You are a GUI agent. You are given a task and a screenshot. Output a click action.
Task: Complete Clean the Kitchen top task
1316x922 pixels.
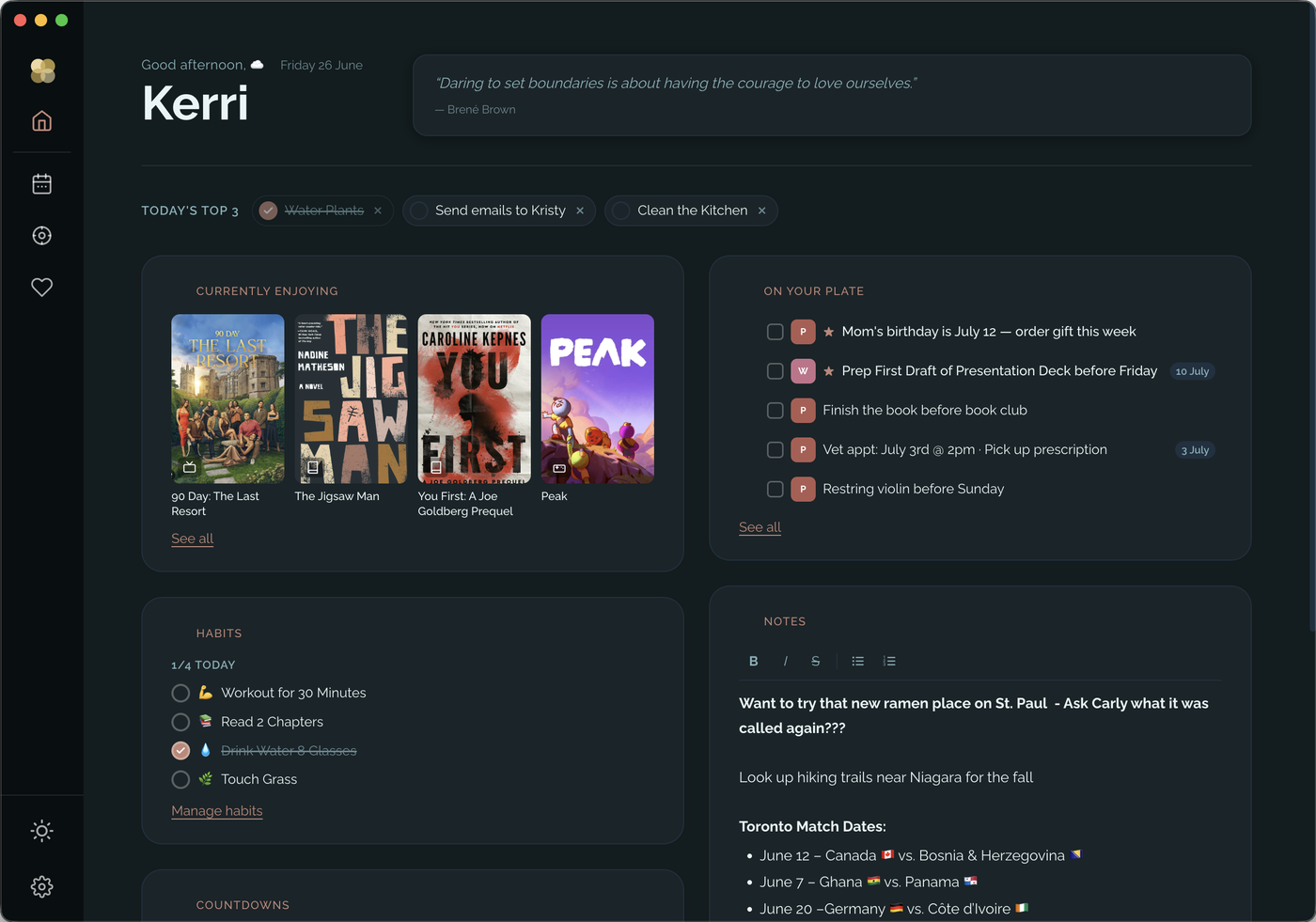pos(620,211)
